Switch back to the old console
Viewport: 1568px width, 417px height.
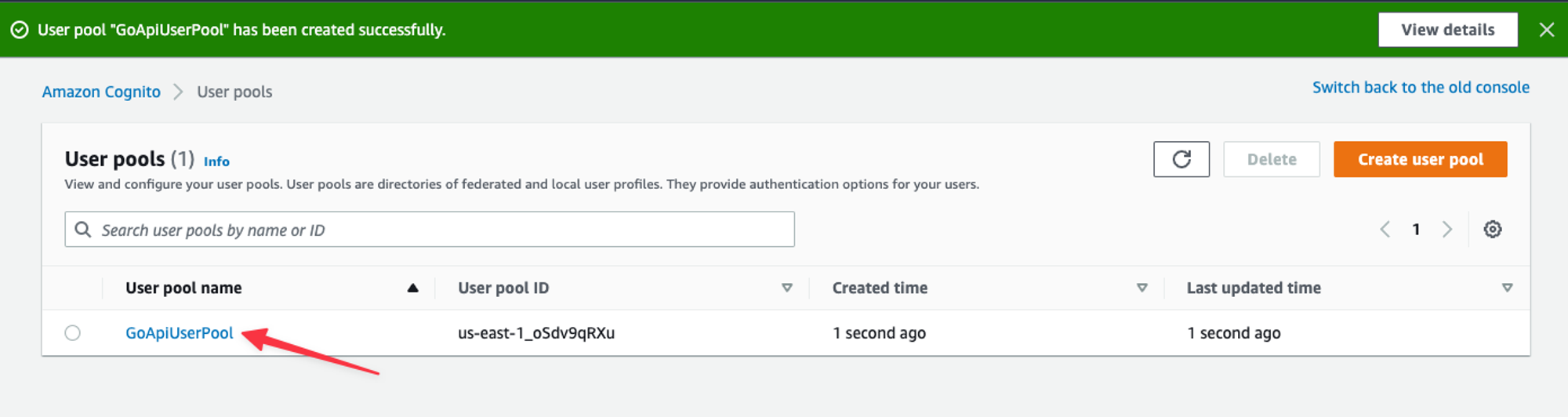1421,87
